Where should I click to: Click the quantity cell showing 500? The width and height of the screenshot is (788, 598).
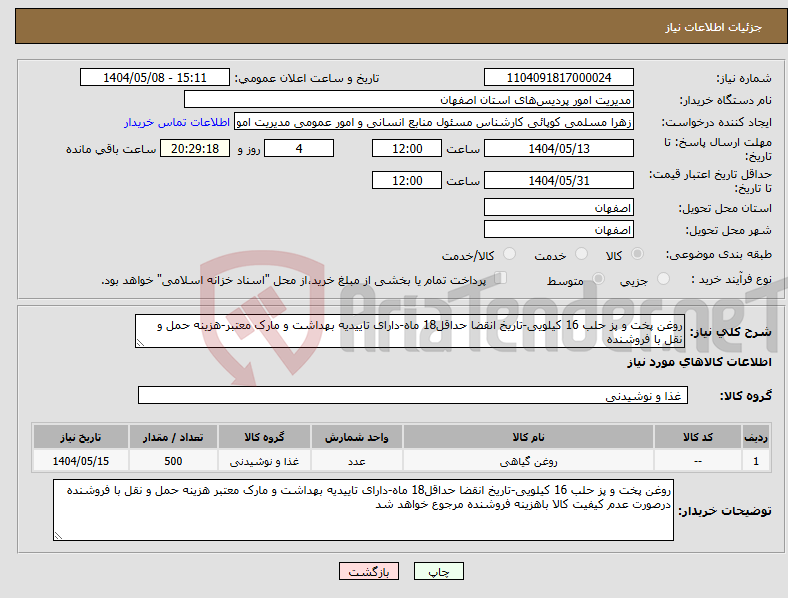tap(173, 461)
